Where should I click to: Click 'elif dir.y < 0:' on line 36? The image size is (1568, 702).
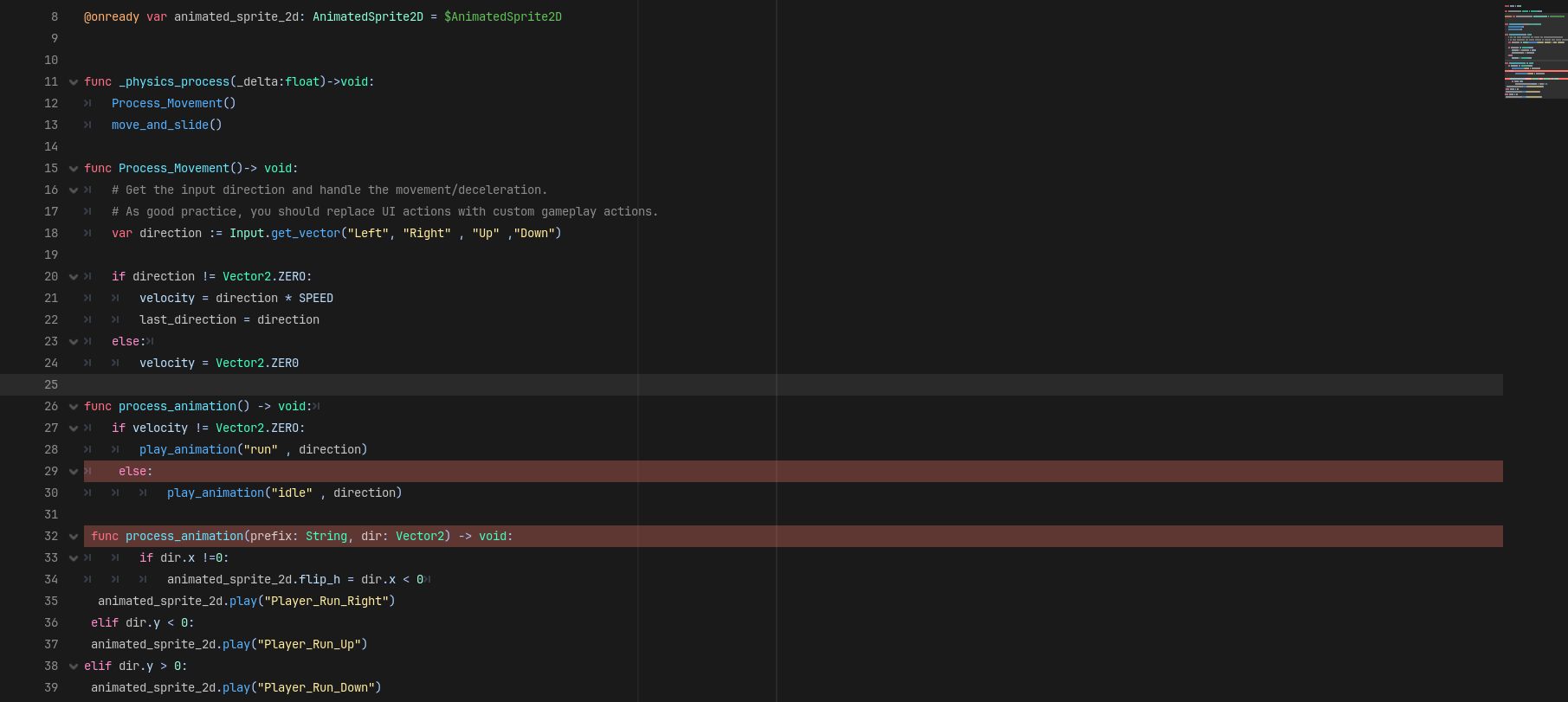pos(143,622)
